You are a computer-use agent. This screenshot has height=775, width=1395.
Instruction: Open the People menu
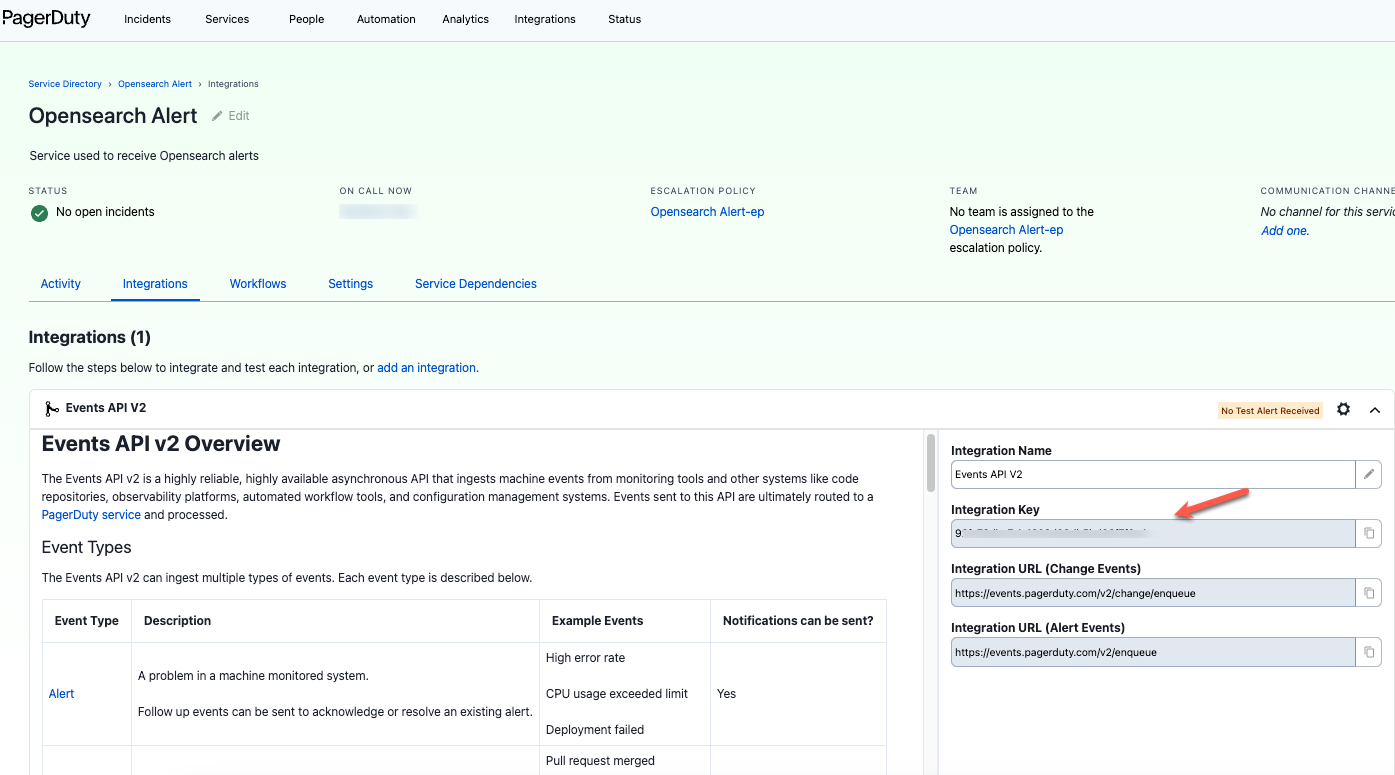306,19
